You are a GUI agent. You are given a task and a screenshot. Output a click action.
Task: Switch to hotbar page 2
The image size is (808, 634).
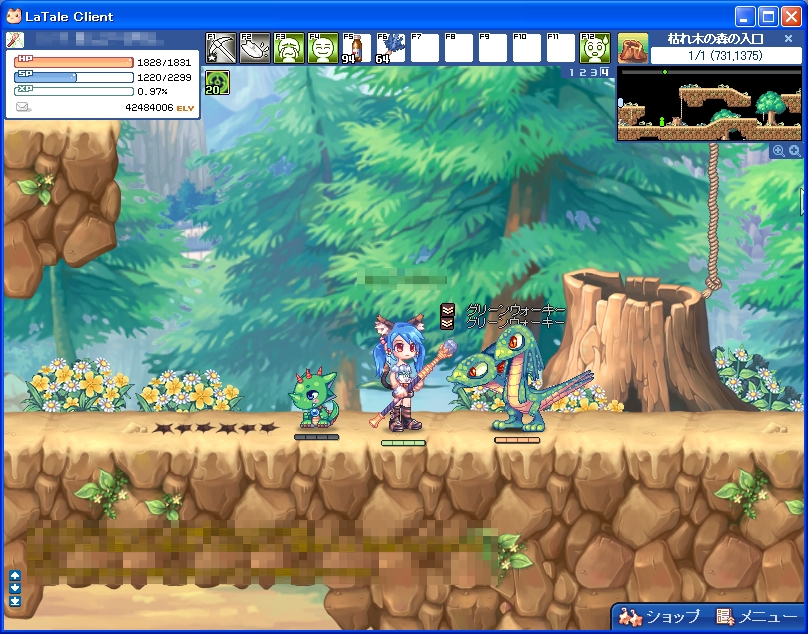[583, 72]
